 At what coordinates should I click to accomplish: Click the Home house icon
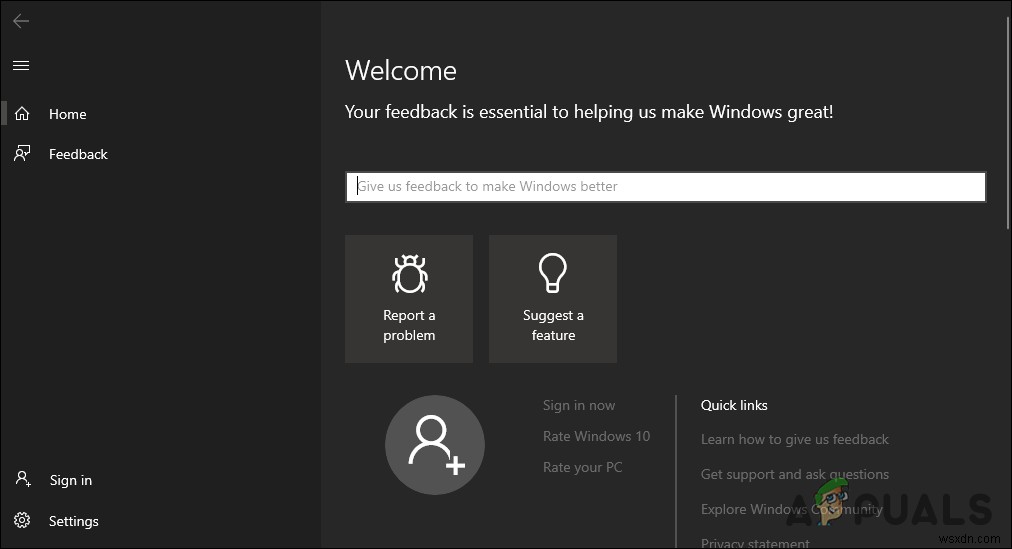[x=22, y=114]
